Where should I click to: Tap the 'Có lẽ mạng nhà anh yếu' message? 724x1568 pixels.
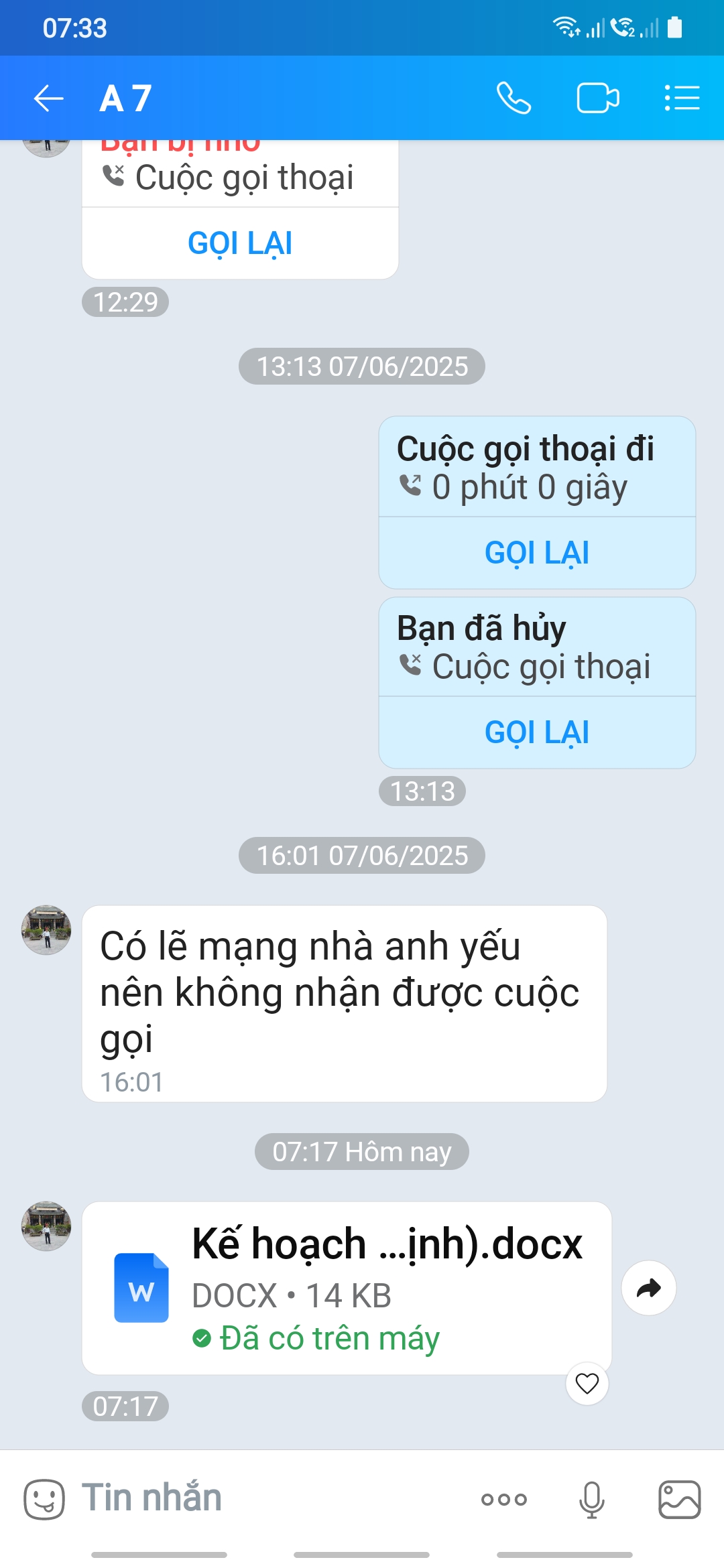click(345, 1003)
